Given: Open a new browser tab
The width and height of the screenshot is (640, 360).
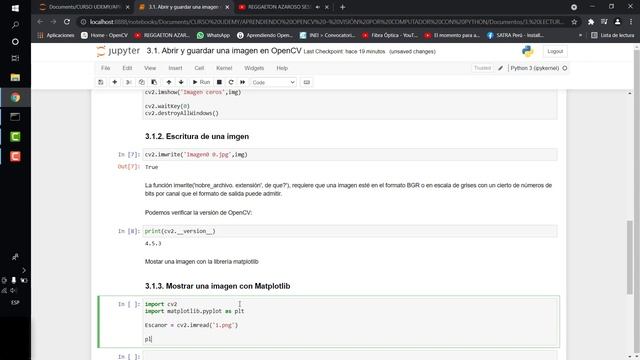Looking at the screenshot, I should click(x=342, y=7).
